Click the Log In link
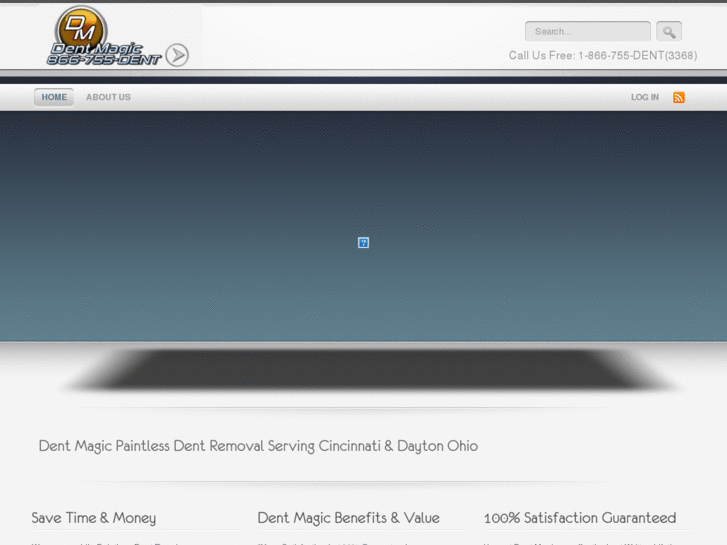 coord(645,97)
